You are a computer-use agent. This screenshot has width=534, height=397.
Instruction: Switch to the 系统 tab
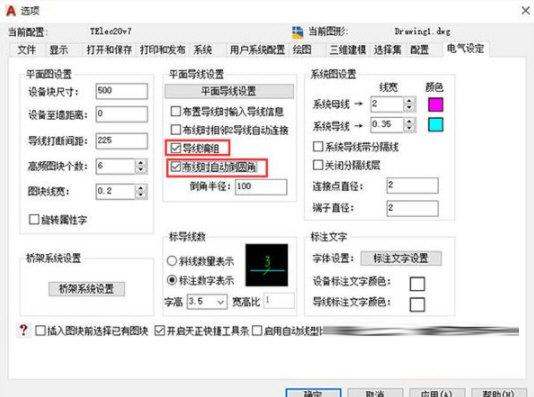click(203, 50)
